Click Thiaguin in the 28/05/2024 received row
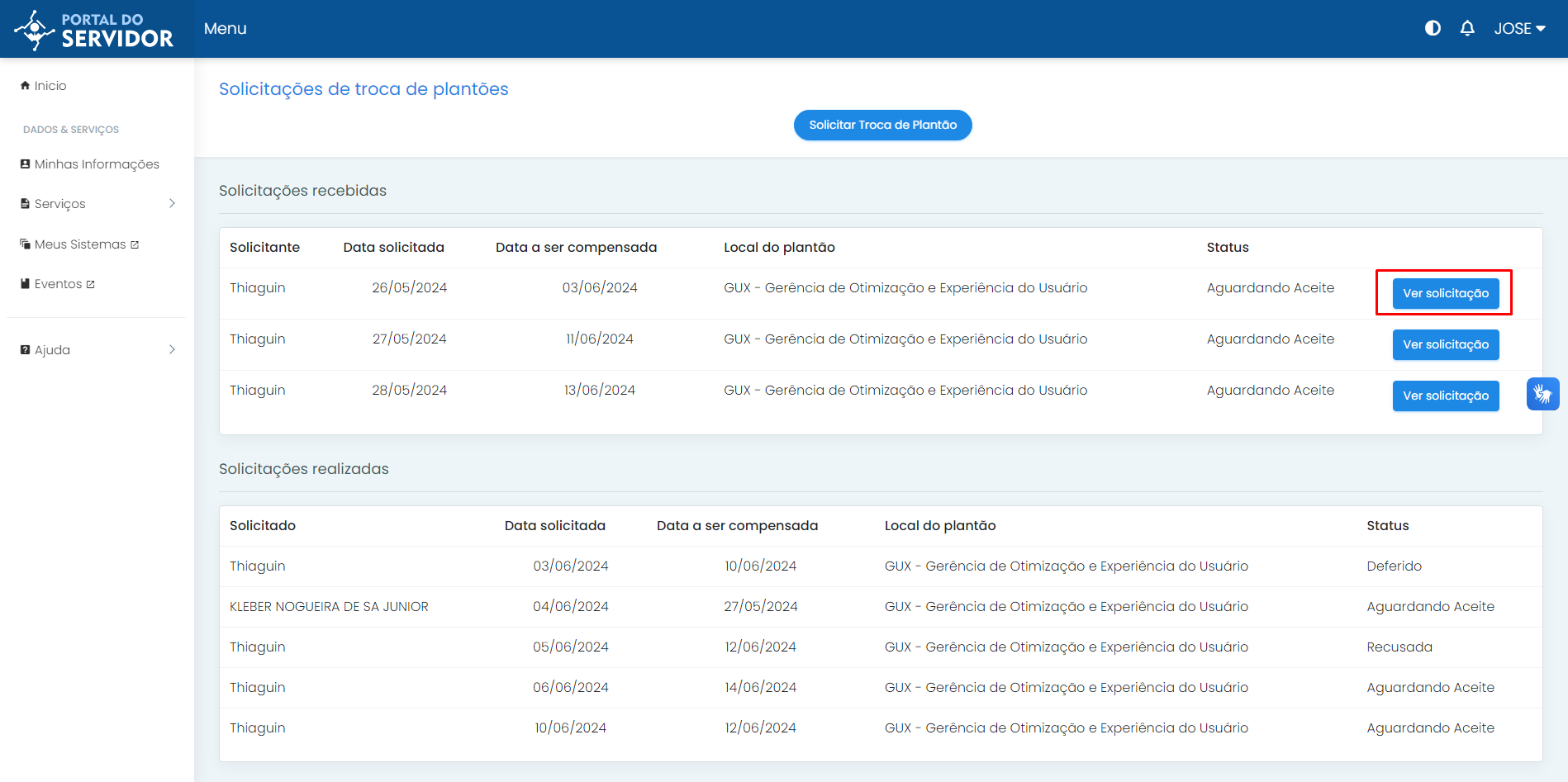Screen dimensions: 1568x782 point(258,390)
